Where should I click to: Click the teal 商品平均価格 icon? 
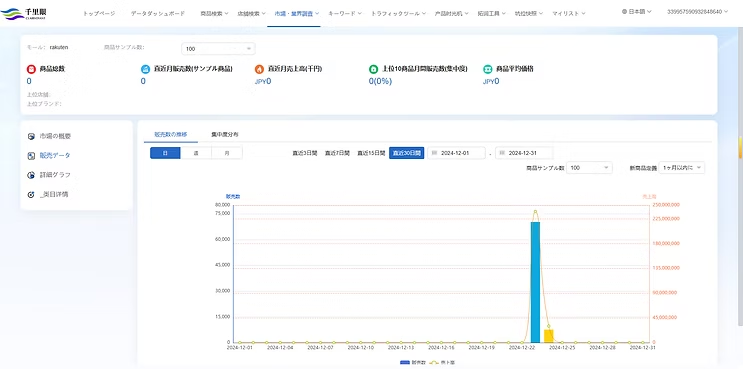pyautogui.click(x=488, y=69)
